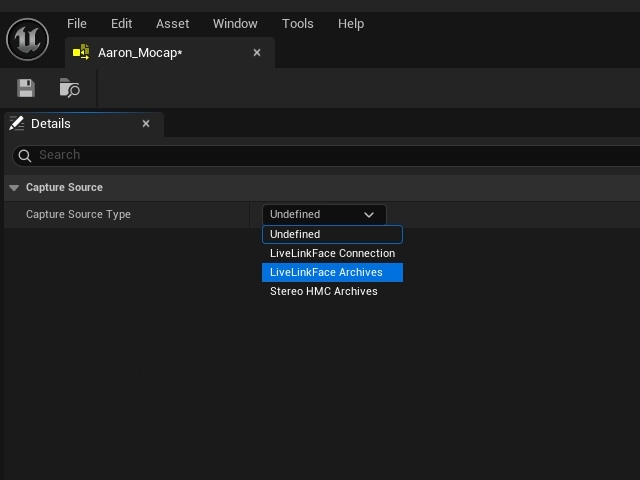The height and width of the screenshot is (480, 640).
Task: Open the File menu
Action: pyautogui.click(x=77, y=24)
